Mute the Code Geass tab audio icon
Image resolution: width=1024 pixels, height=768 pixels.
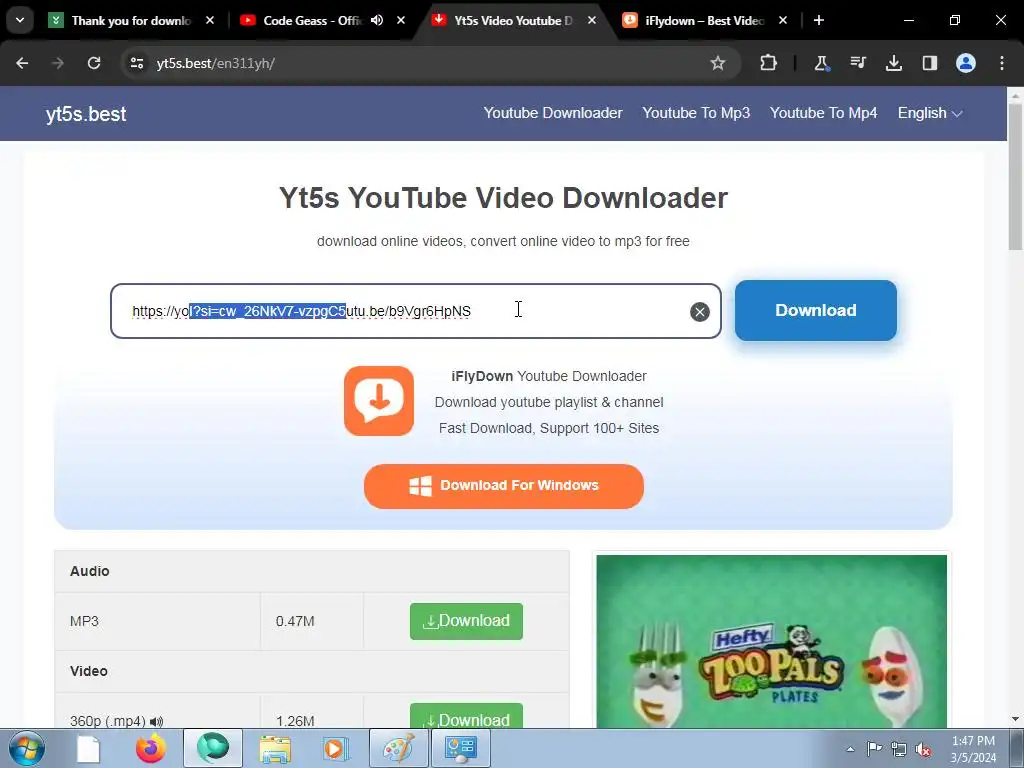tap(377, 20)
